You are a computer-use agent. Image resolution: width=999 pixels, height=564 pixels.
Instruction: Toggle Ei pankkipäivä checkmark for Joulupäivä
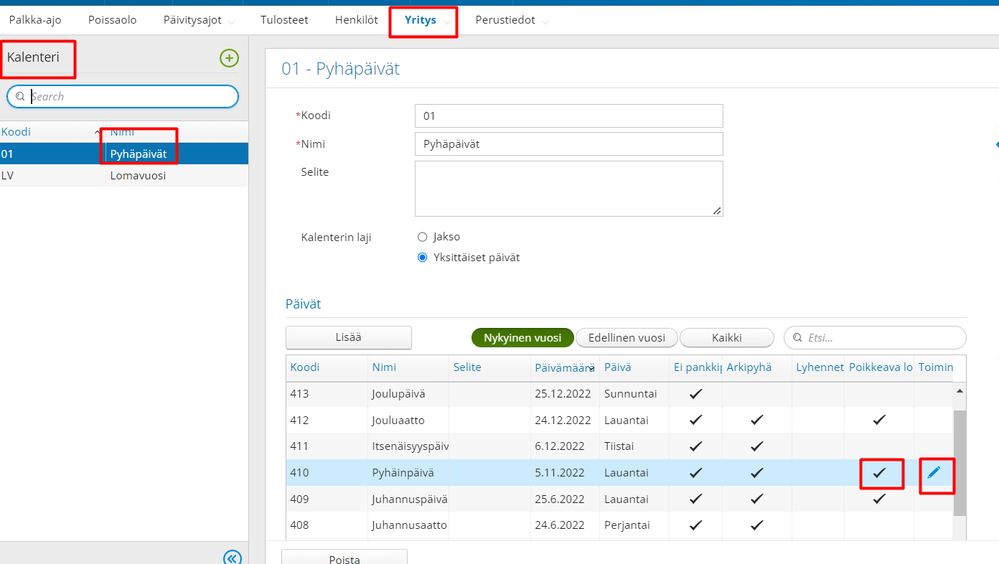tap(696, 394)
